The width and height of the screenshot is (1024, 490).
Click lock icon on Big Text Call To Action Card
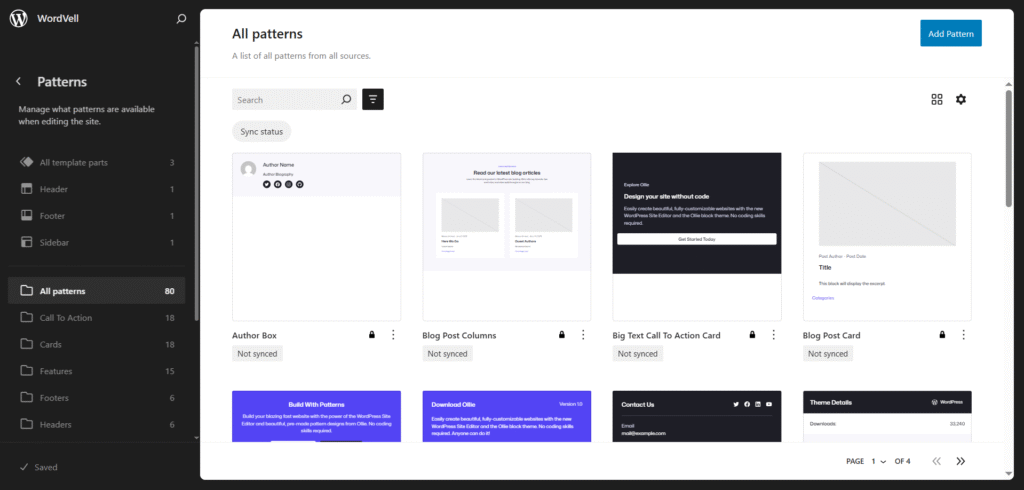[752, 335]
